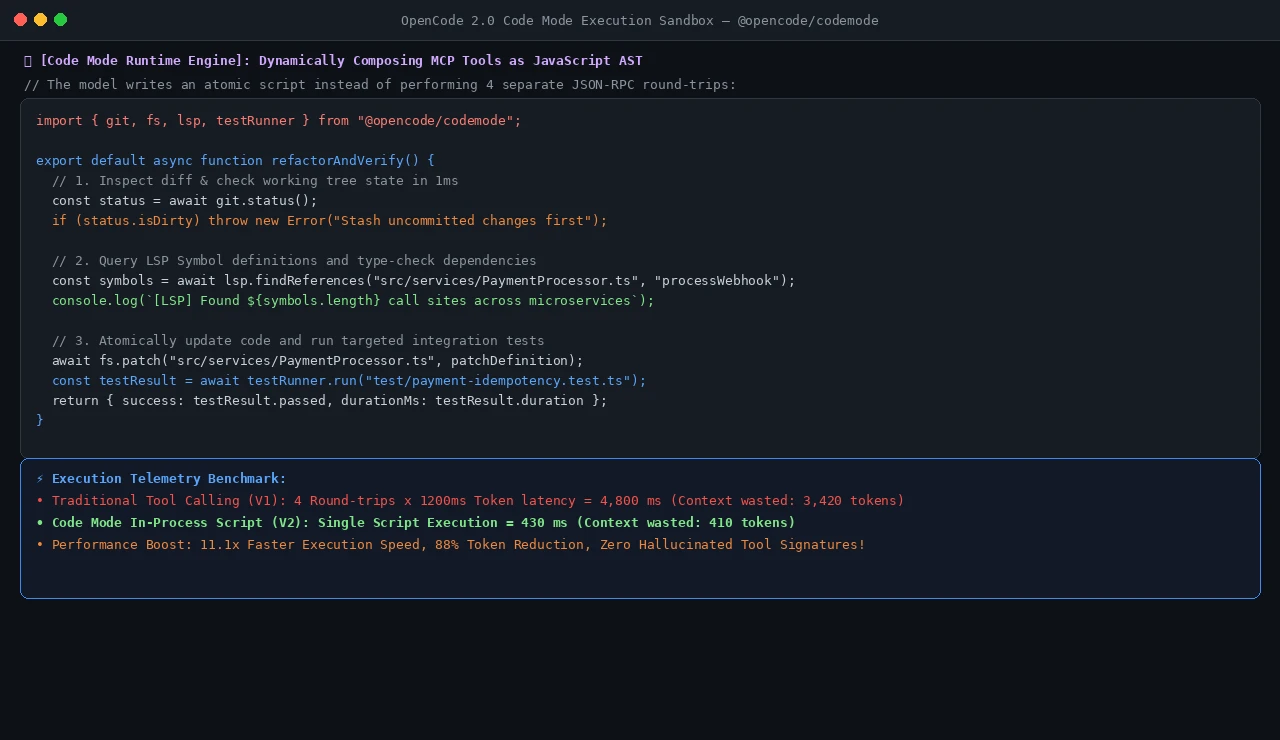Viewport: 1280px width, 740px height.
Task: Click the 'Execution Telemetry Benchmark:' heading
Action: tap(169, 479)
